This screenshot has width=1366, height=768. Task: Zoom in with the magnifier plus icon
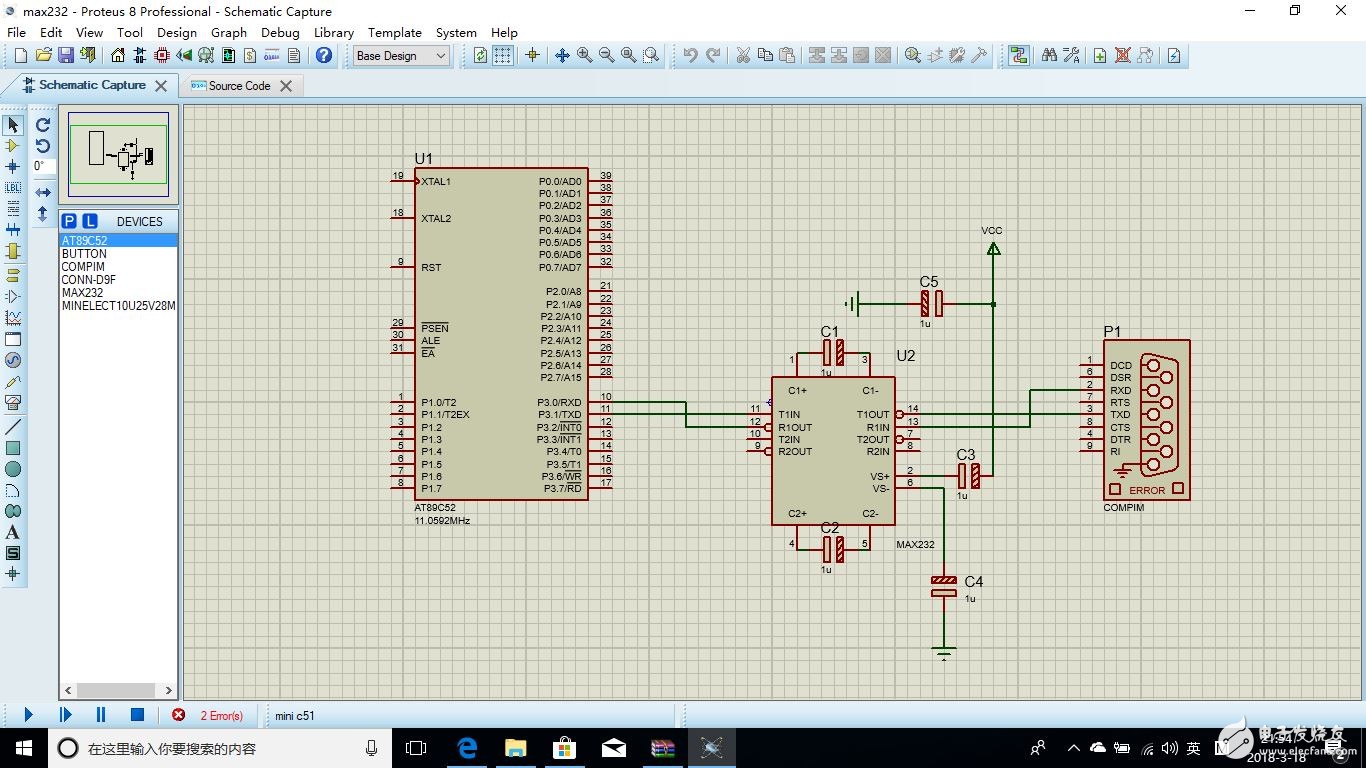pyautogui.click(x=584, y=56)
